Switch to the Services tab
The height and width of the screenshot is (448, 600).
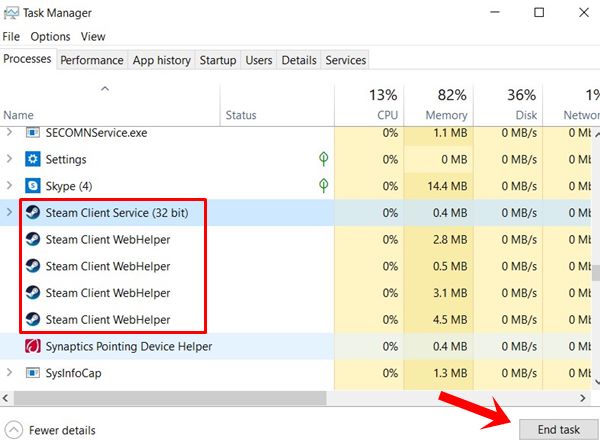click(x=346, y=60)
